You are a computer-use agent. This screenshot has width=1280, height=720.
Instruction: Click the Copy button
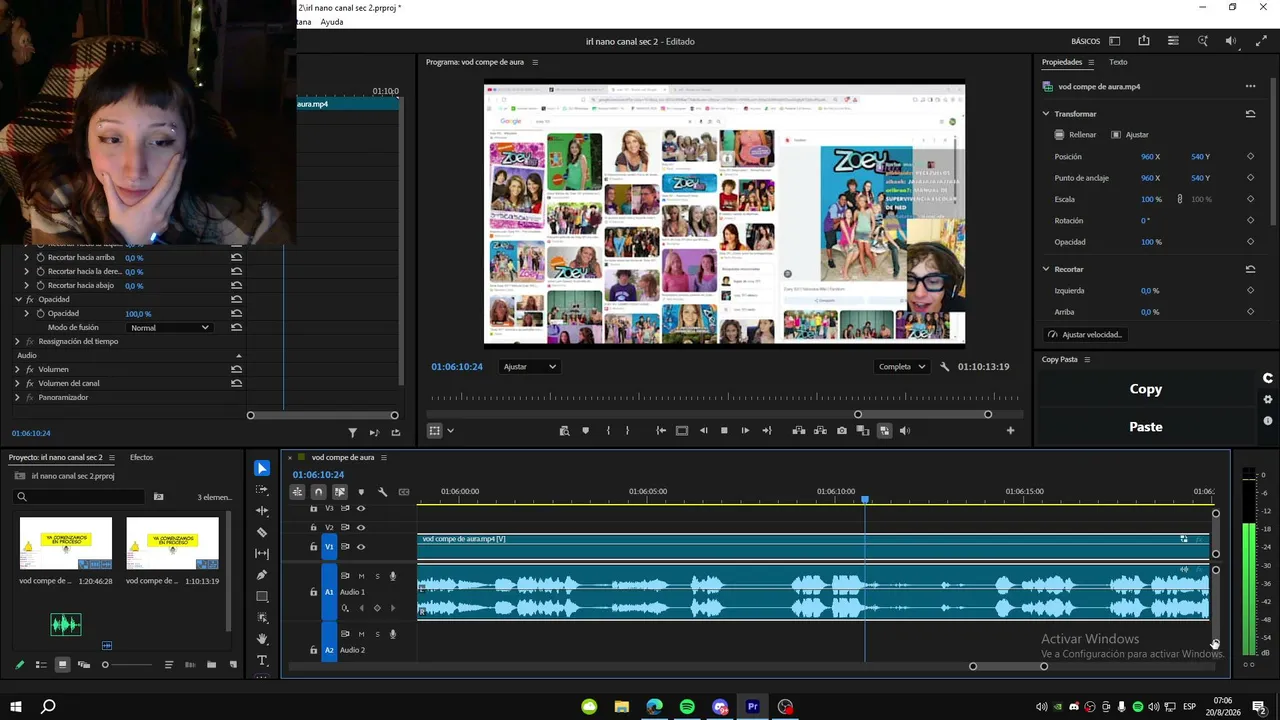1146,389
